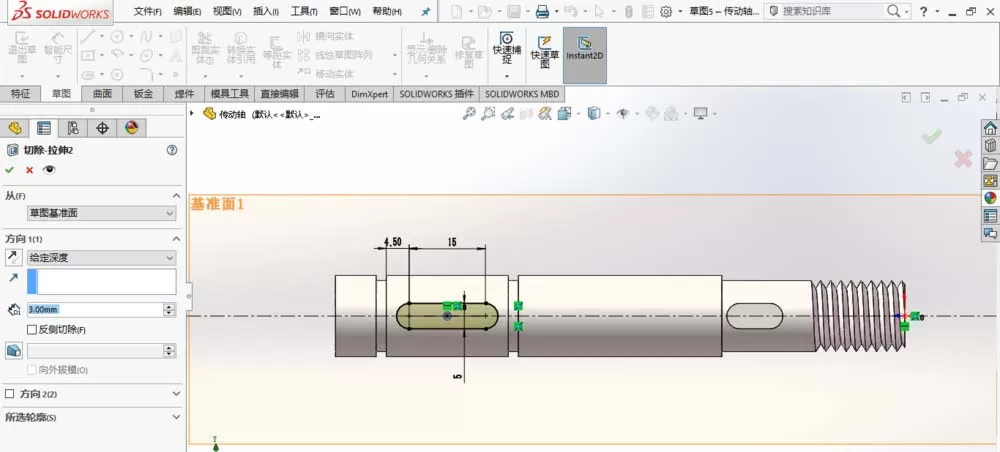1000x452 pixels.
Task: Expand the 所选轮廓 section
Action: point(92,418)
